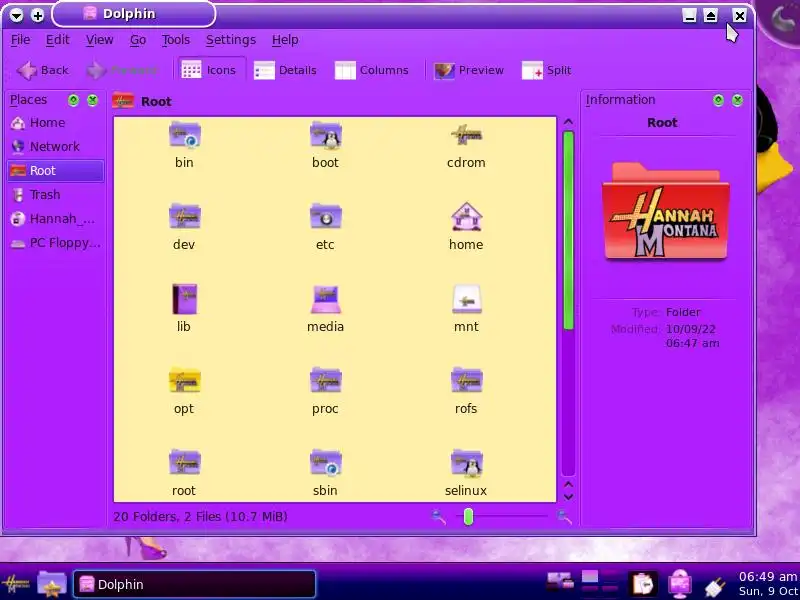The height and width of the screenshot is (600, 800).
Task: Close the Places panel
Action: [92, 100]
